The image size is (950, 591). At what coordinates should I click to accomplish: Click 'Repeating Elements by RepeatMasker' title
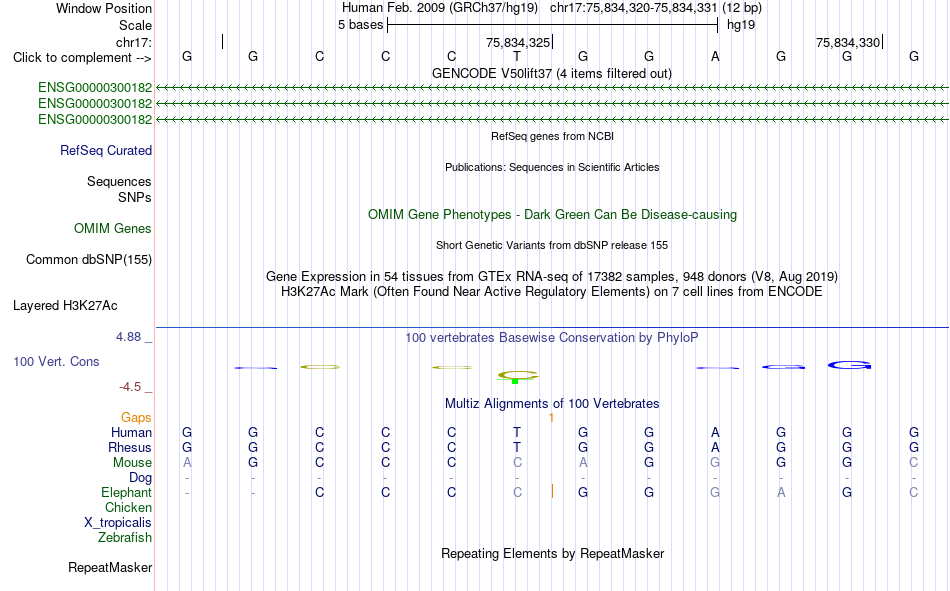553,554
